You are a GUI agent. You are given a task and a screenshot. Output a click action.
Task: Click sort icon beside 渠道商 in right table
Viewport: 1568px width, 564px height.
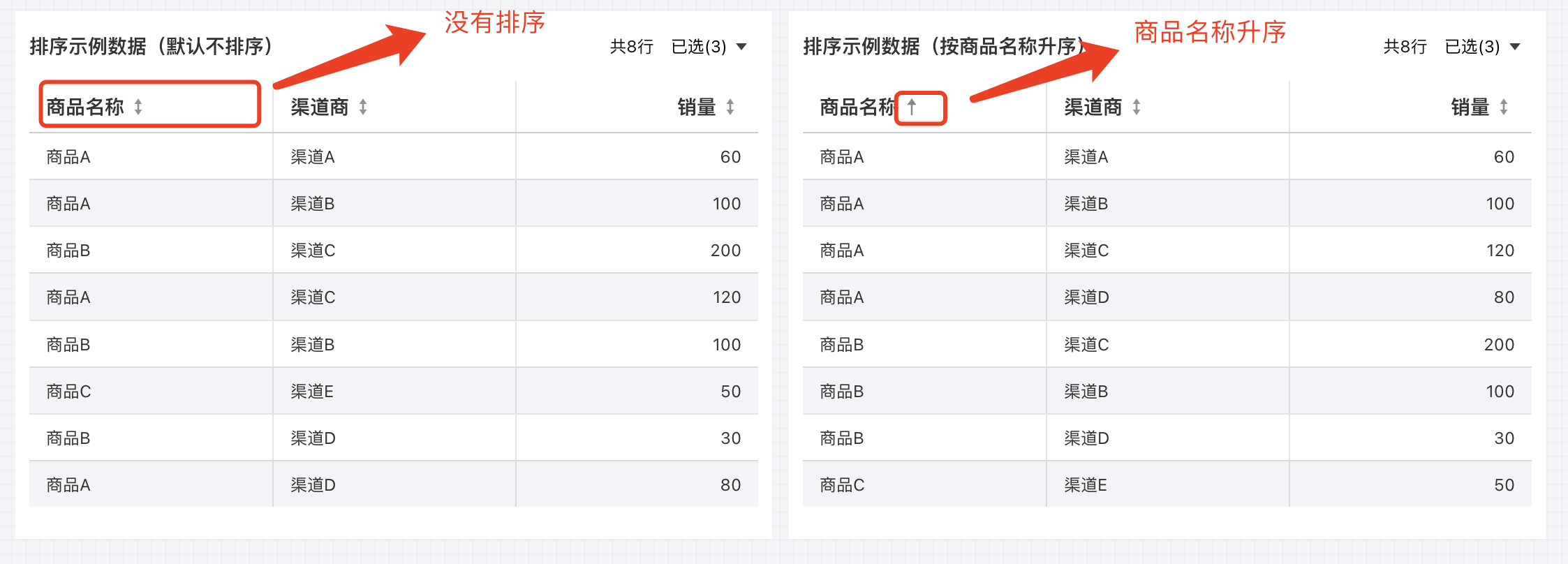[x=1137, y=107]
